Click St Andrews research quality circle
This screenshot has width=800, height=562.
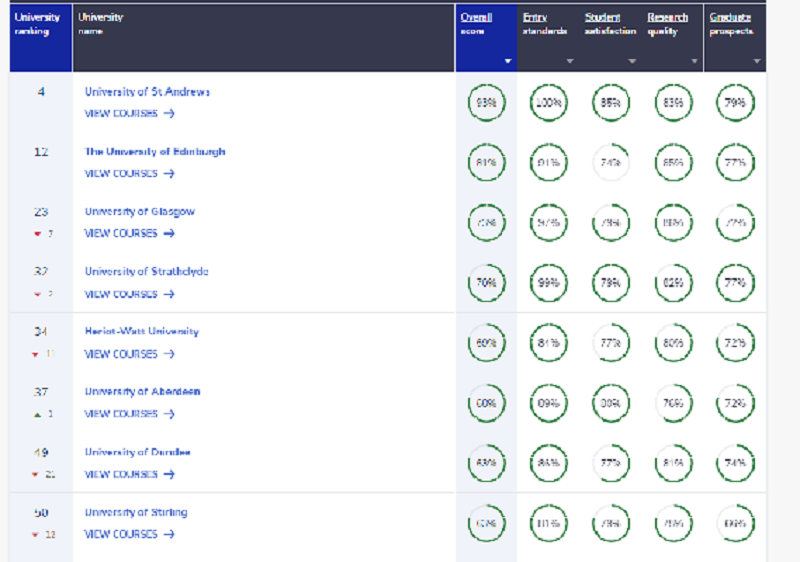(673, 103)
